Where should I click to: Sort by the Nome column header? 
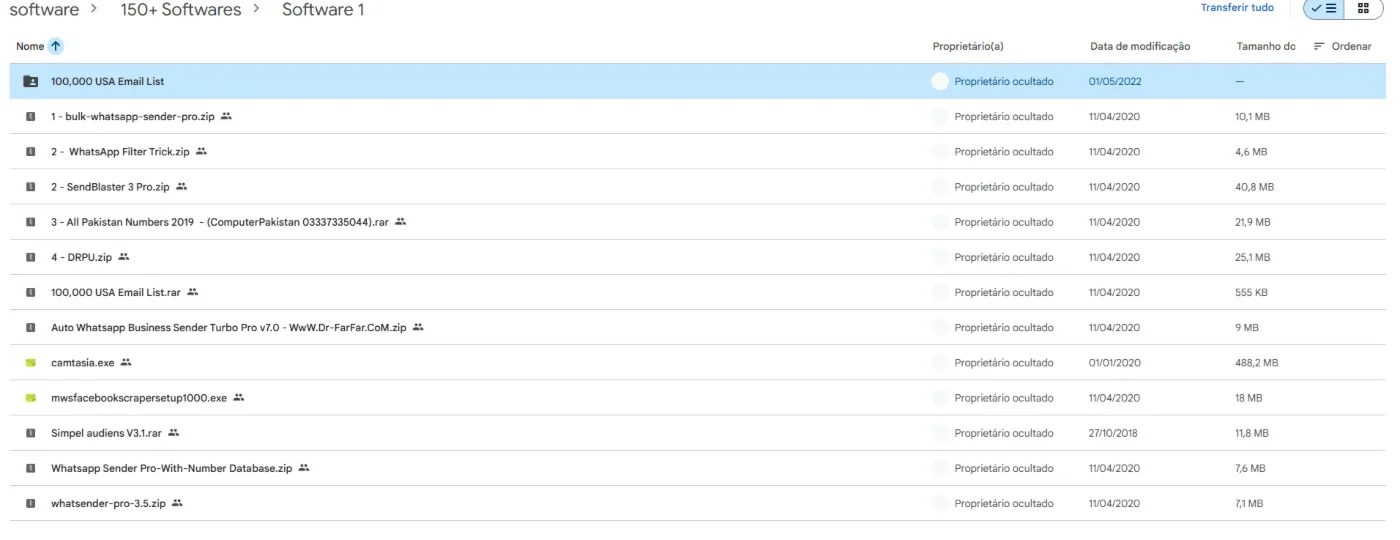pyautogui.click(x=30, y=46)
